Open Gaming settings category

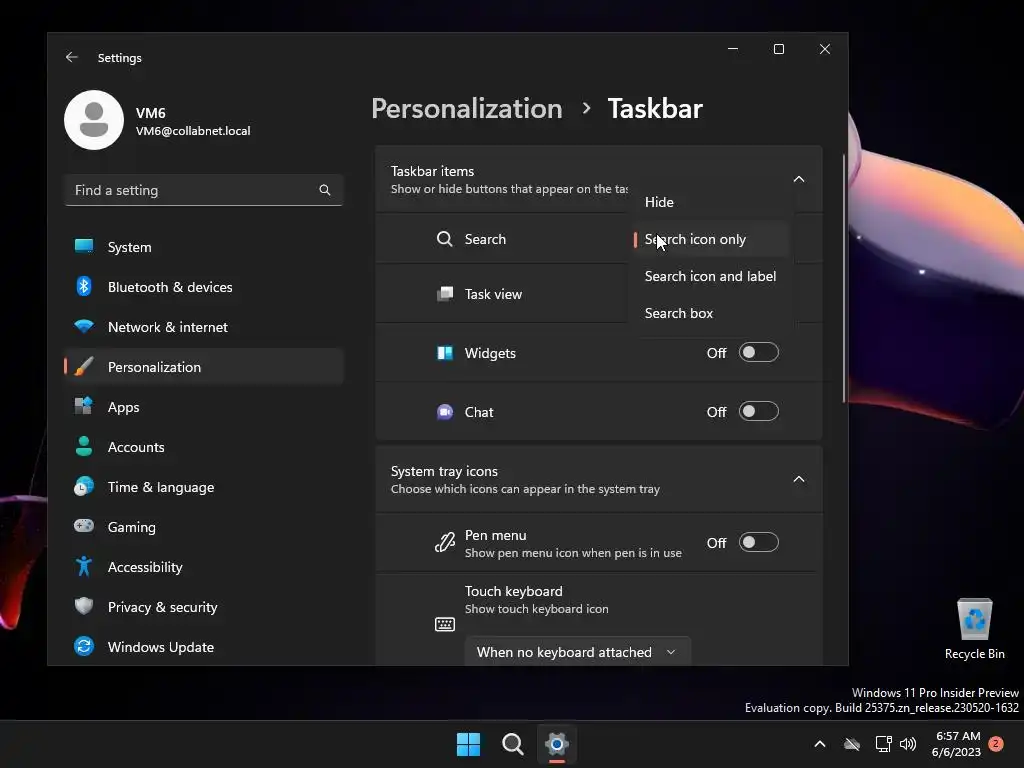pyautogui.click(x=204, y=527)
